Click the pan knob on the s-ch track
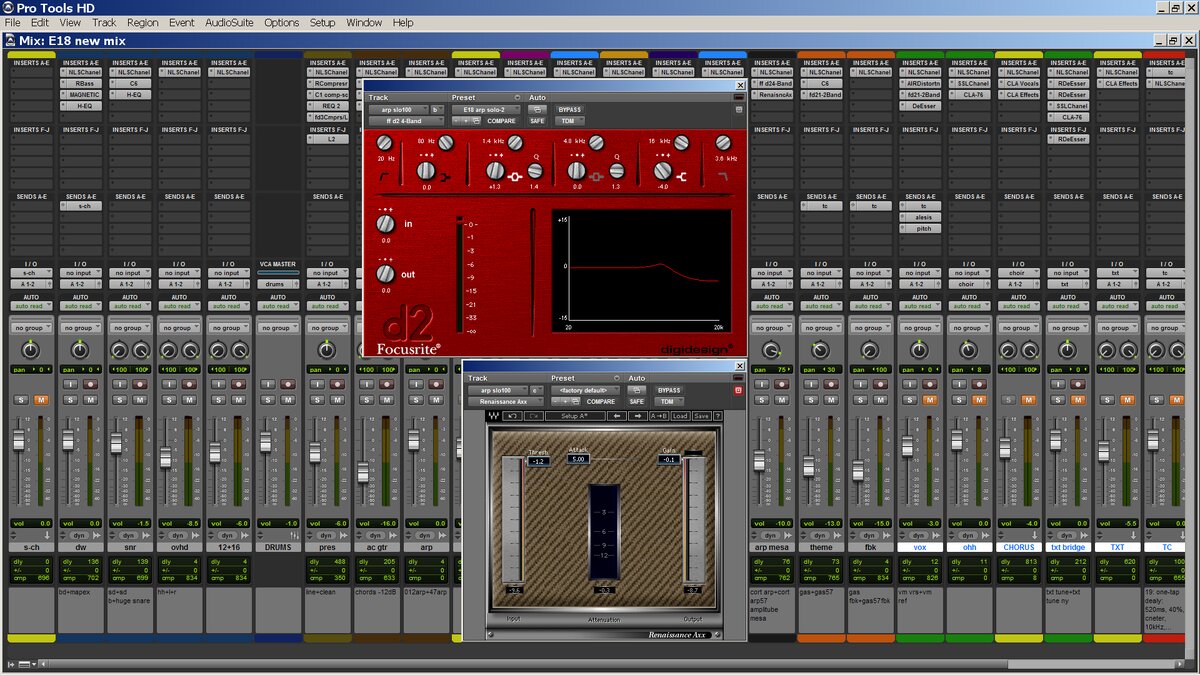This screenshot has width=1200, height=675. 31,350
